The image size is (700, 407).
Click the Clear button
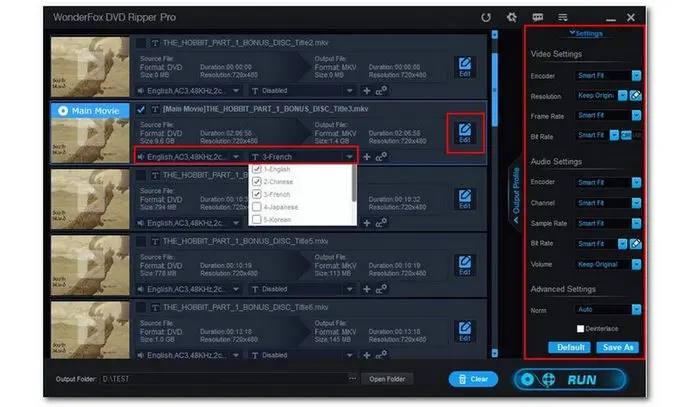[473, 379]
